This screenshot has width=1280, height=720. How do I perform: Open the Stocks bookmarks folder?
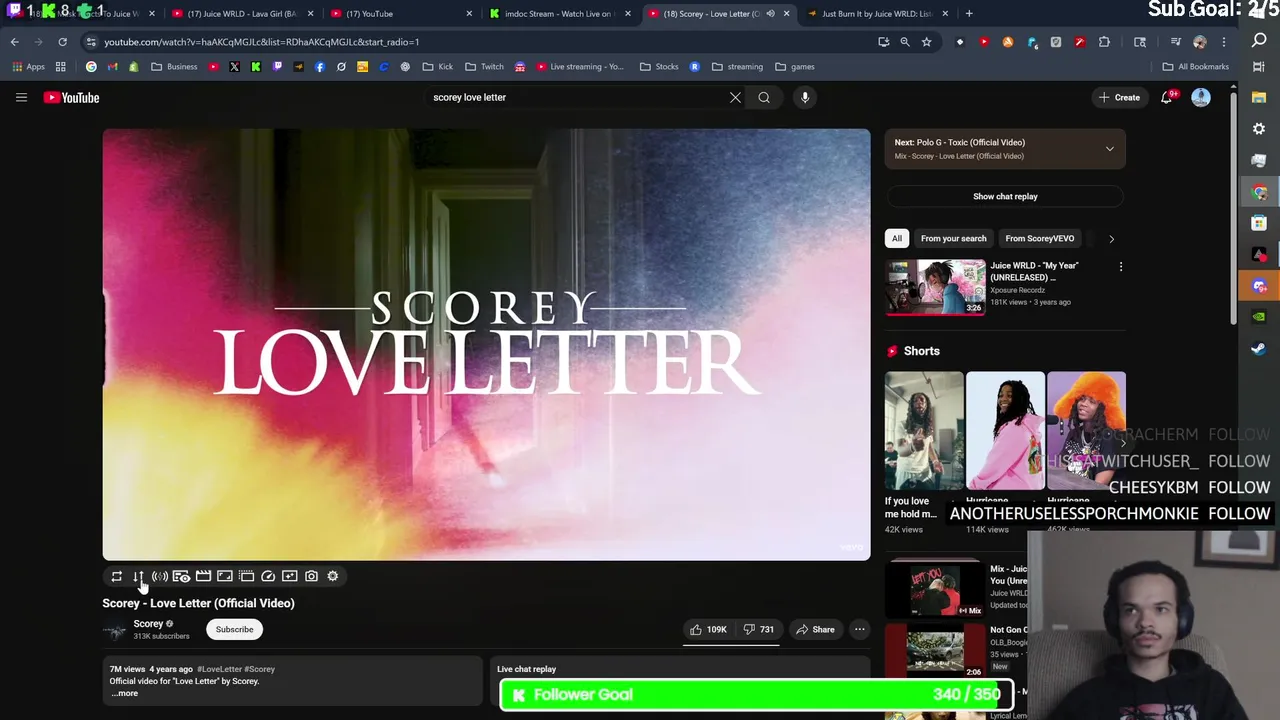click(660, 67)
